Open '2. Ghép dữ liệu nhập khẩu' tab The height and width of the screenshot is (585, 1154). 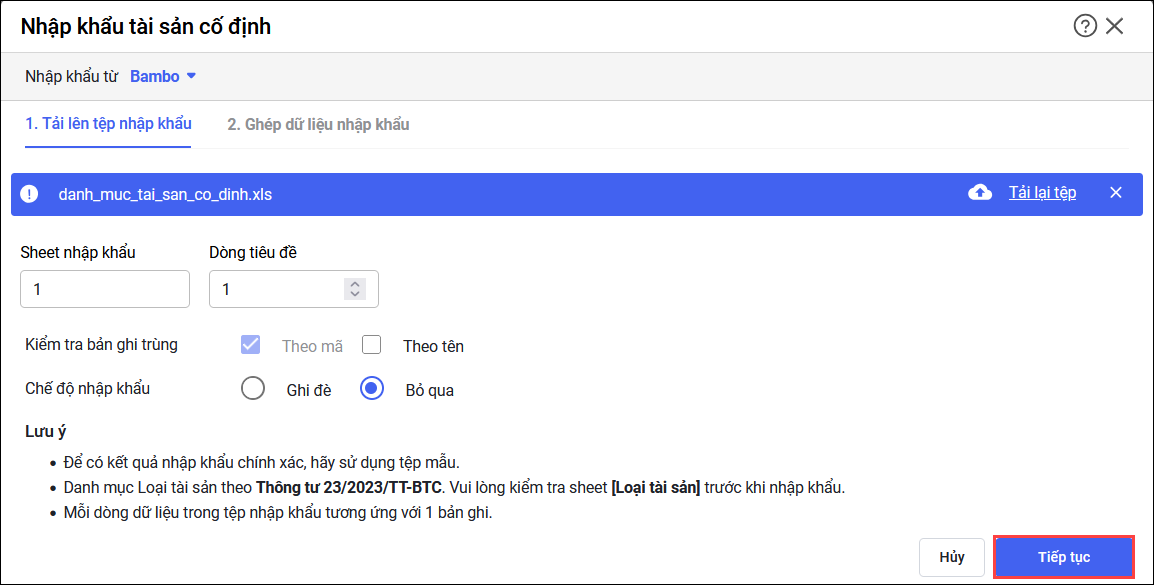point(318,125)
